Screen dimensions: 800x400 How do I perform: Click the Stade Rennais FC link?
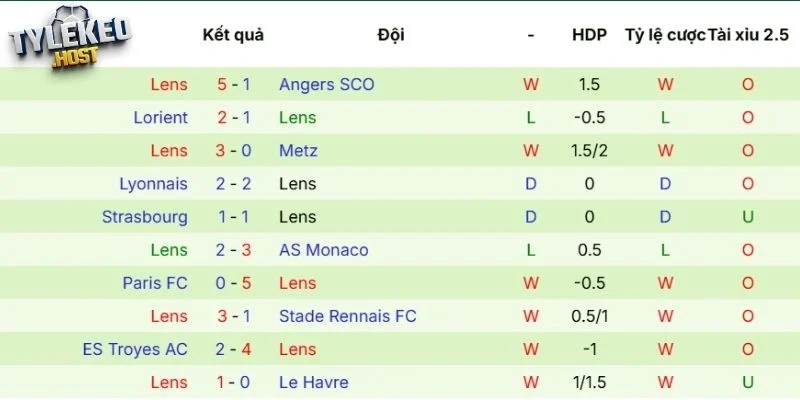click(348, 316)
